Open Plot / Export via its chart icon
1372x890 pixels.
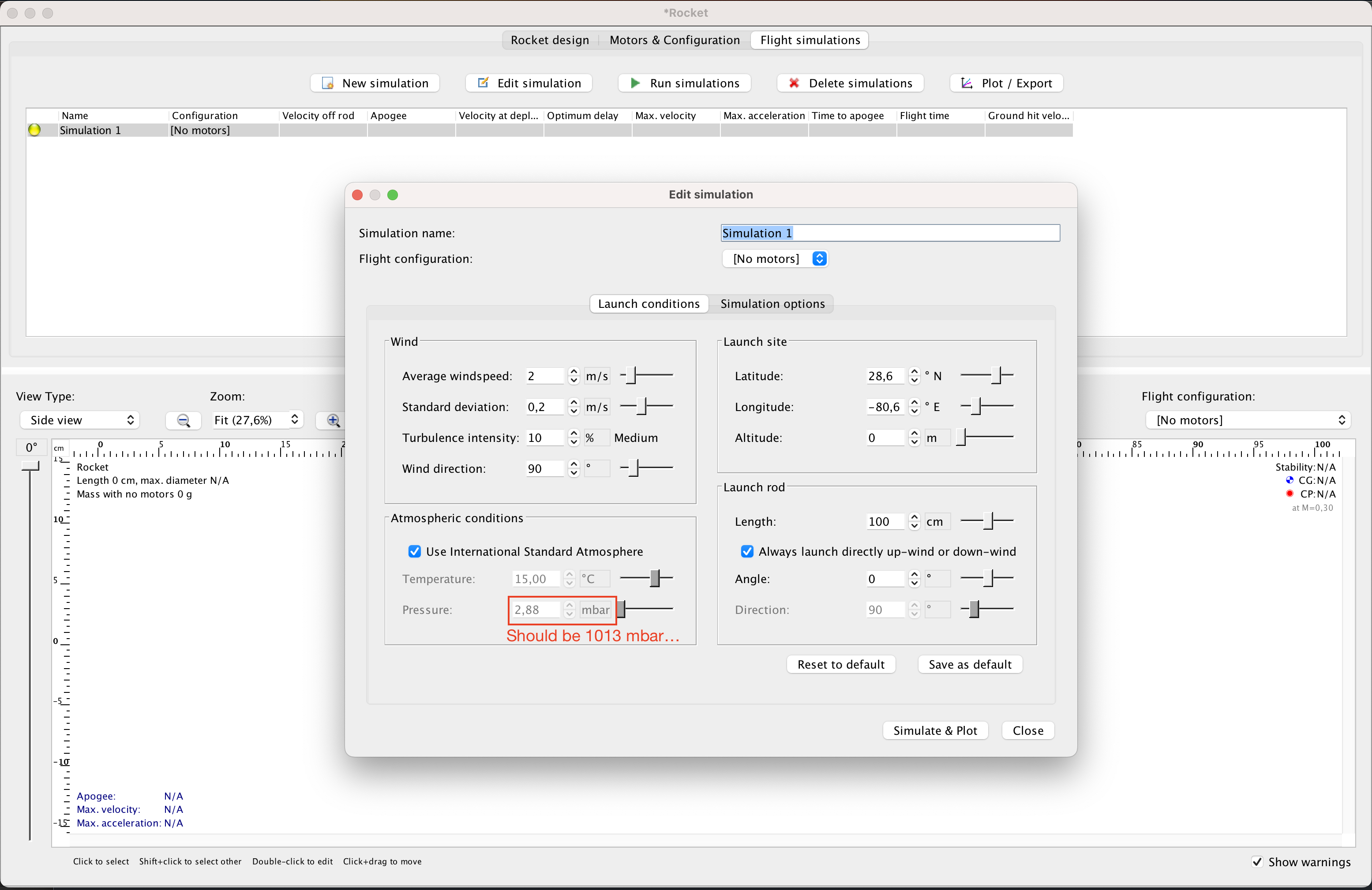pyautogui.click(x=966, y=83)
